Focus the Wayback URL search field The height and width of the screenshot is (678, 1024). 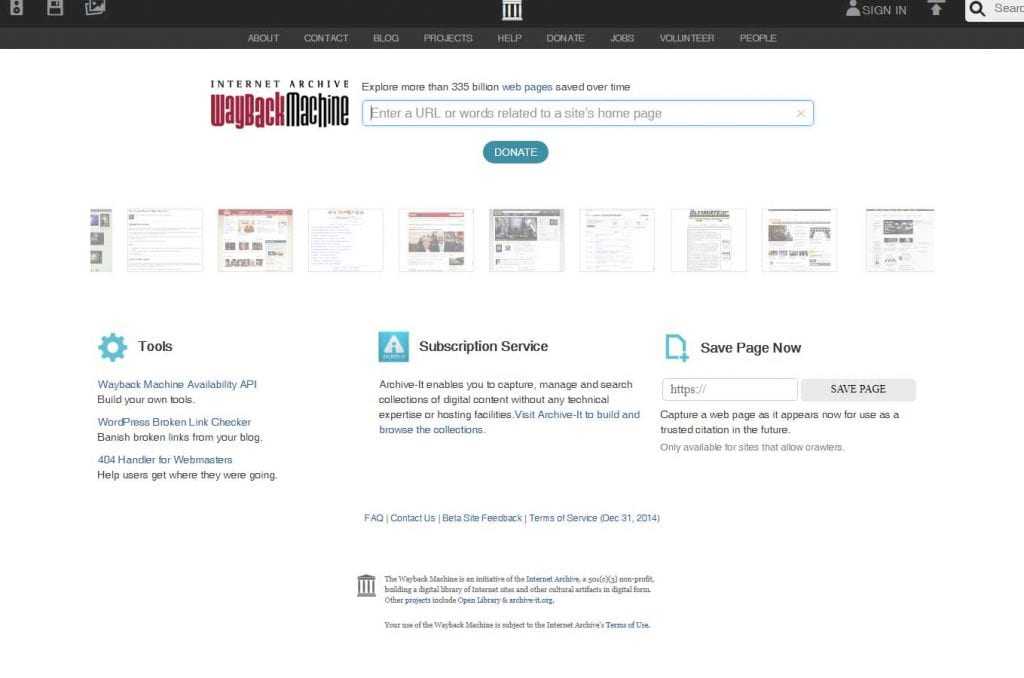click(x=588, y=113)
